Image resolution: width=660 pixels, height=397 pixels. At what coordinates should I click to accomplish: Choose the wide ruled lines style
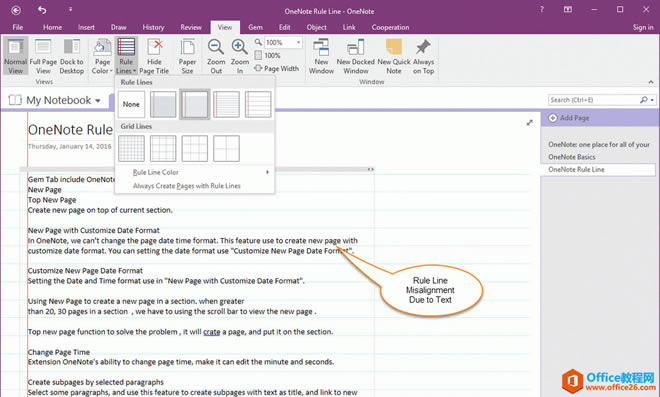(258, 104)
